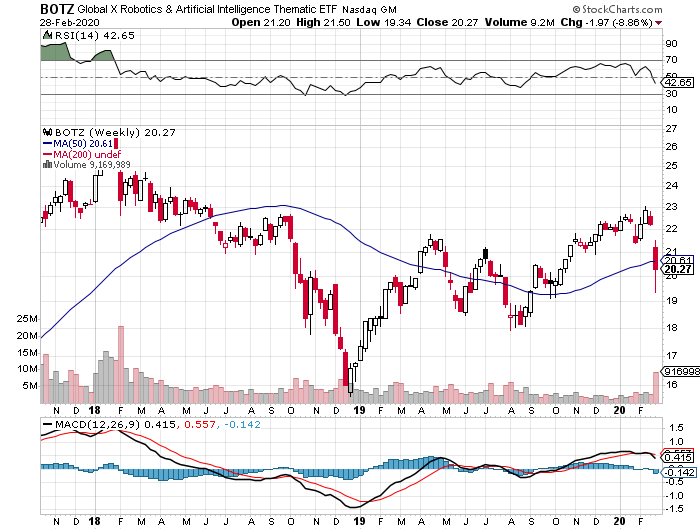The width and height of the screenshot is (700, 530).
Task: Click the tallest pink volume bar from February 2018
Action: click(x=121, y=365)
